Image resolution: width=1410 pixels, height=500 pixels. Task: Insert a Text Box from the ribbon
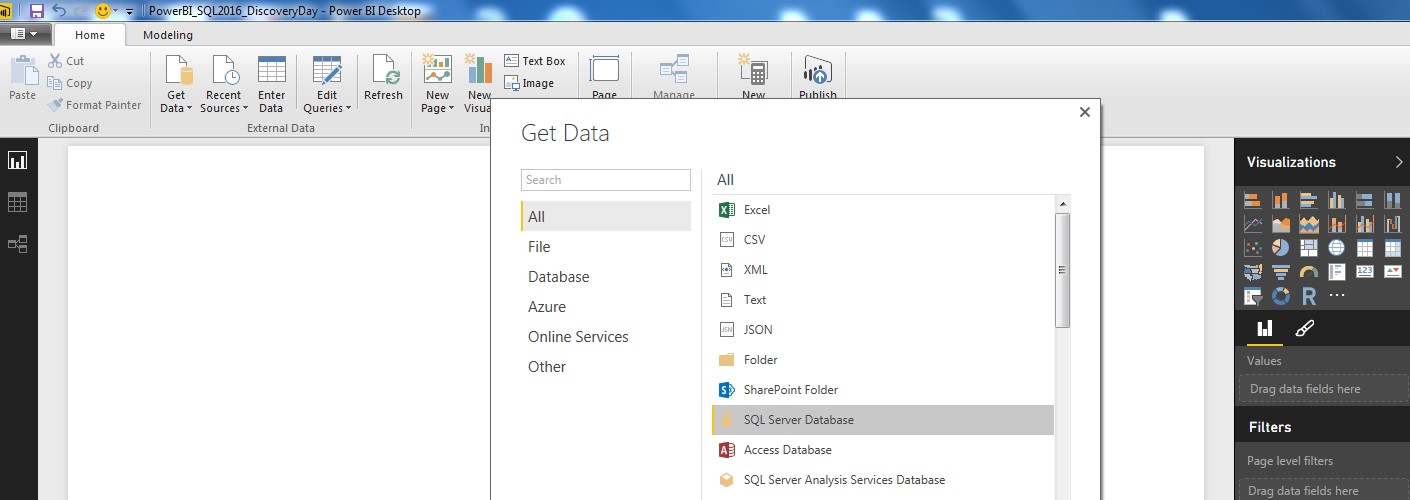534,61
